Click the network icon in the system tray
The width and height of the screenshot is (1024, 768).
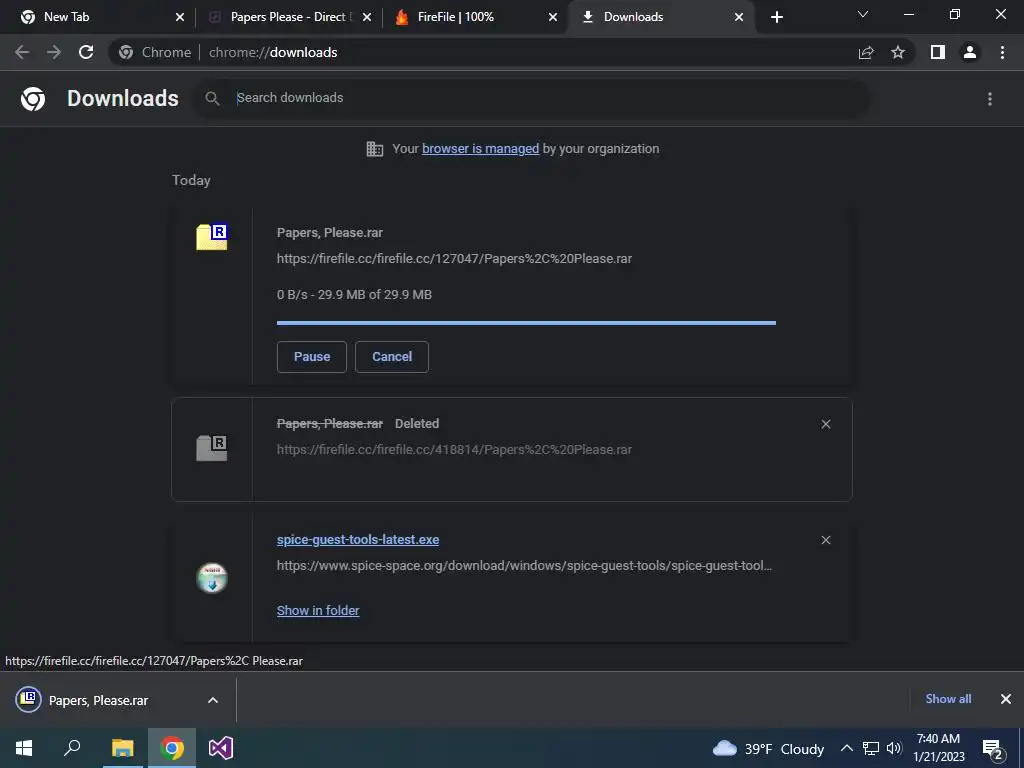pos(871,748)
